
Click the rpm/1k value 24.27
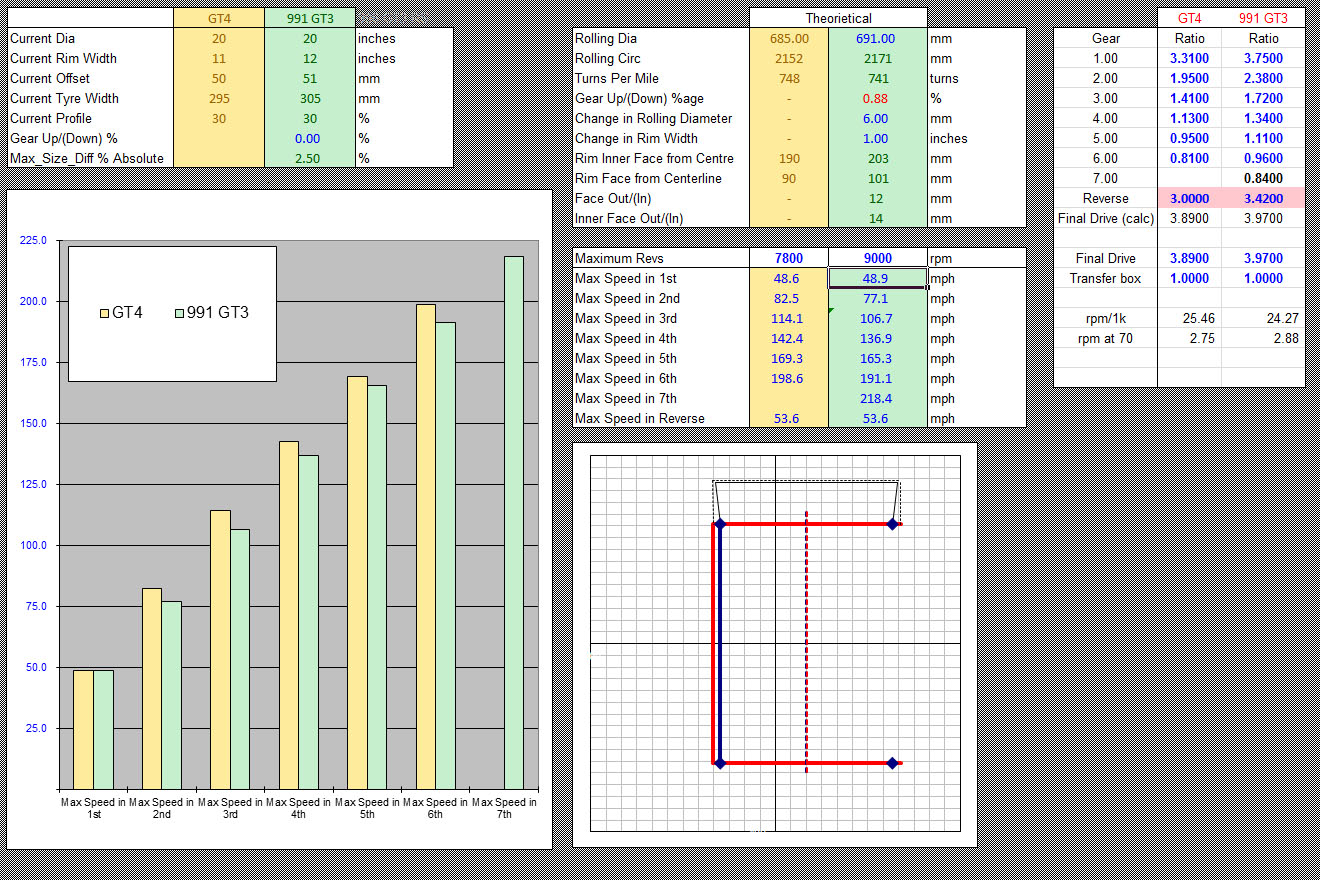coord(1262,319)
